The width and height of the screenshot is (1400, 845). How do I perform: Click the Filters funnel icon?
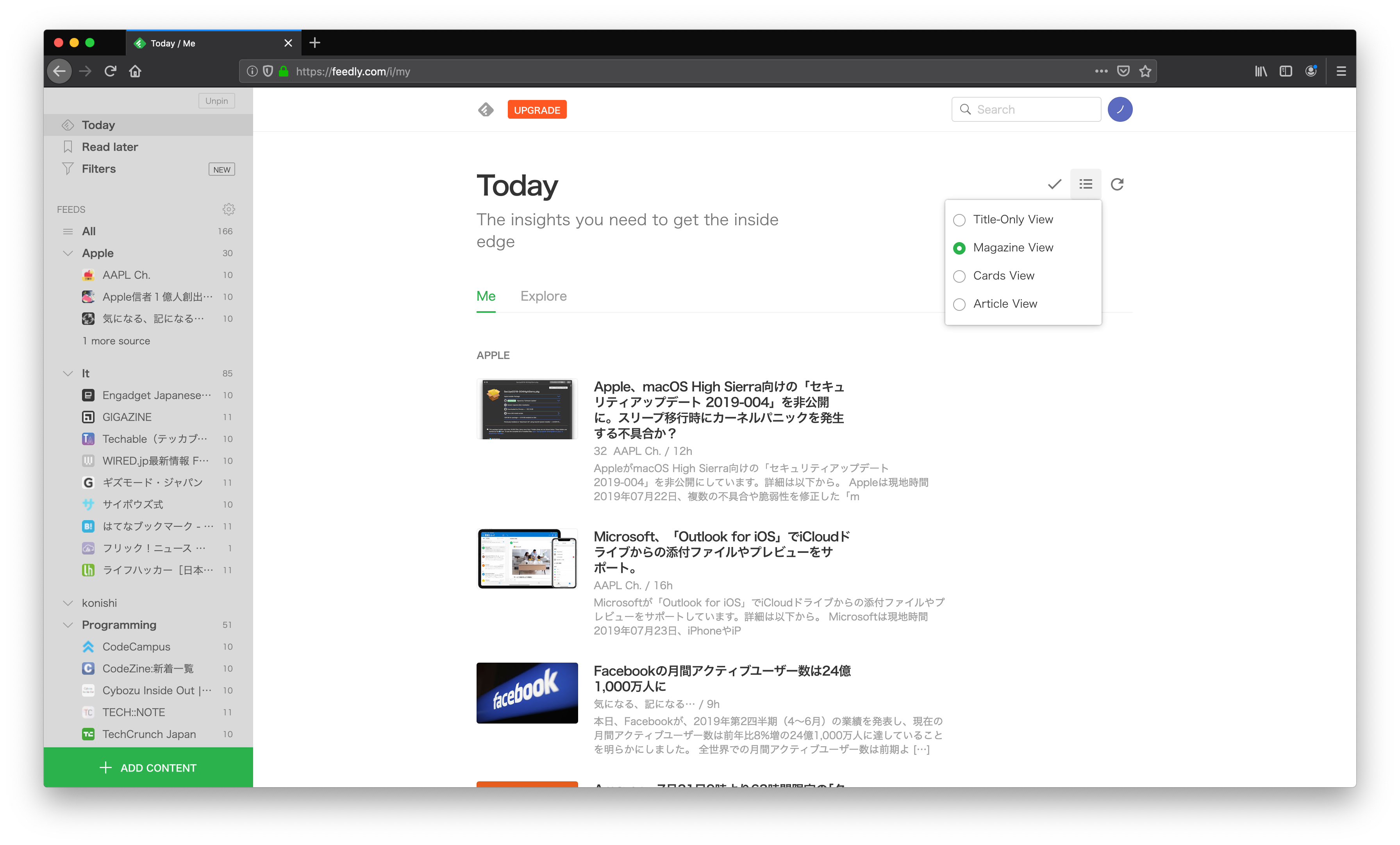tap(68, 169)
